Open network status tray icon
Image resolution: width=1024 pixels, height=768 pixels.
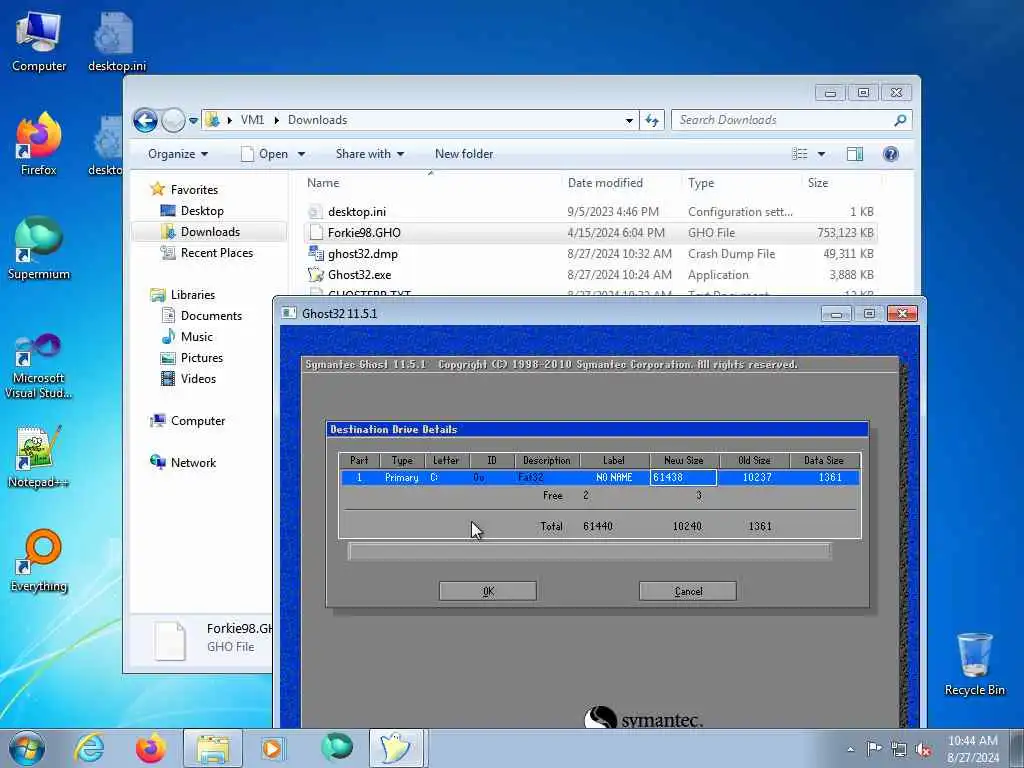[x=899, y=750]
